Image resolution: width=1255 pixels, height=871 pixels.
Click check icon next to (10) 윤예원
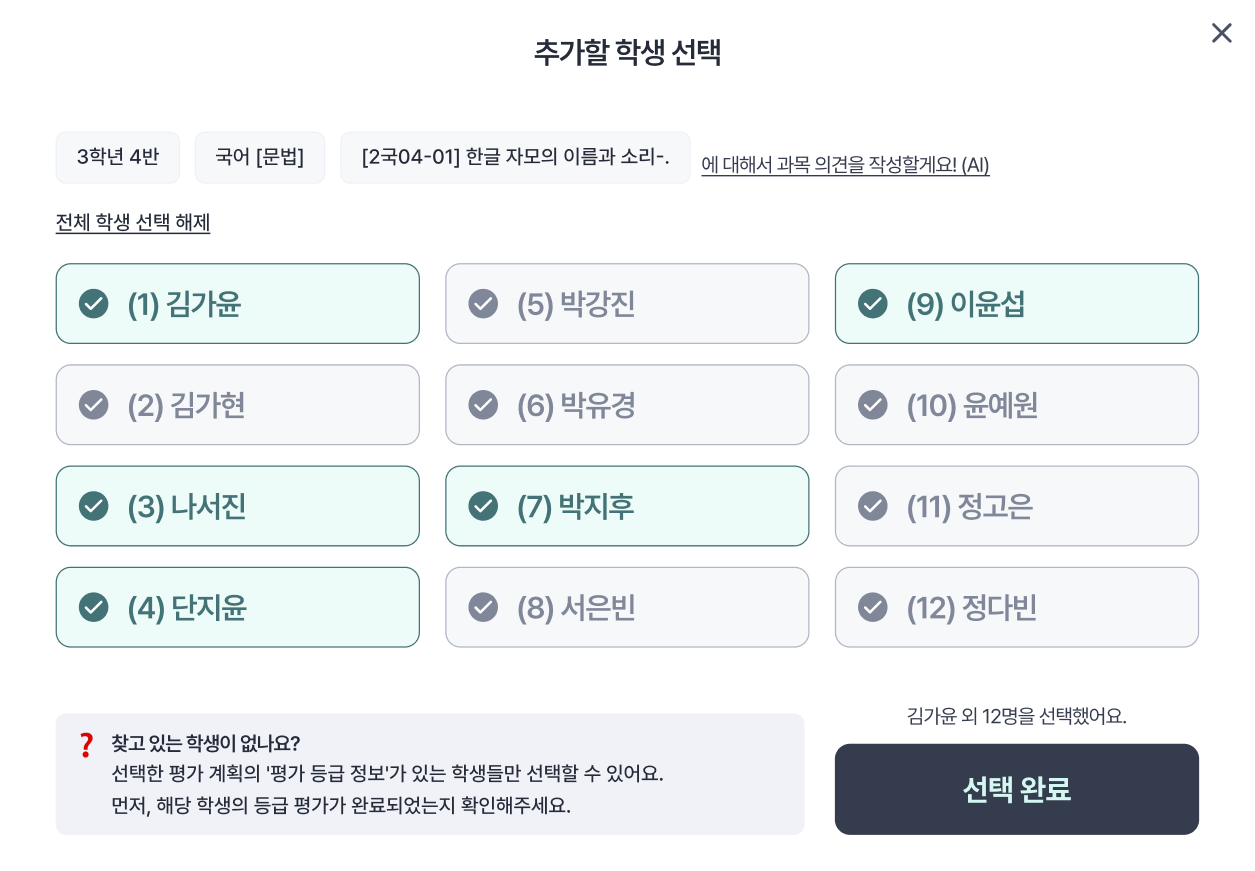pos(873,405)
